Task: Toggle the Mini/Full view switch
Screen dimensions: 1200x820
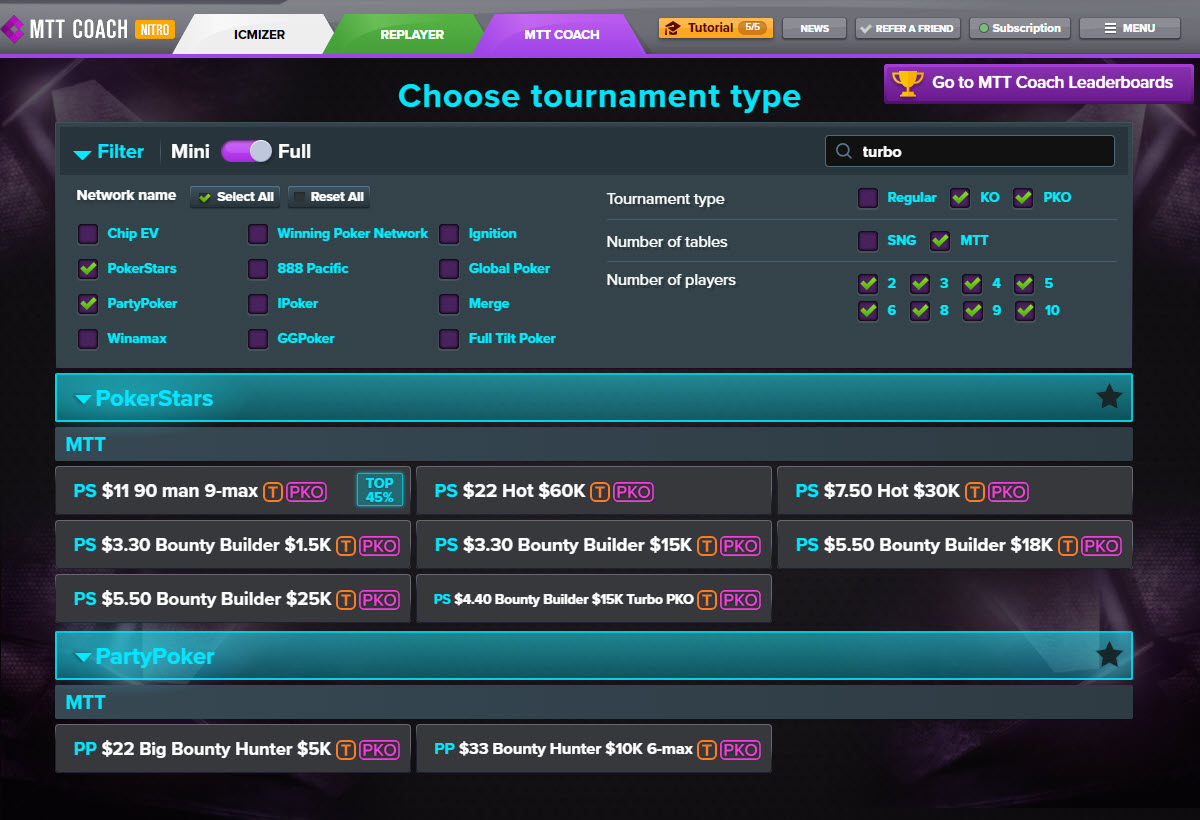Action: click(246, 151)
